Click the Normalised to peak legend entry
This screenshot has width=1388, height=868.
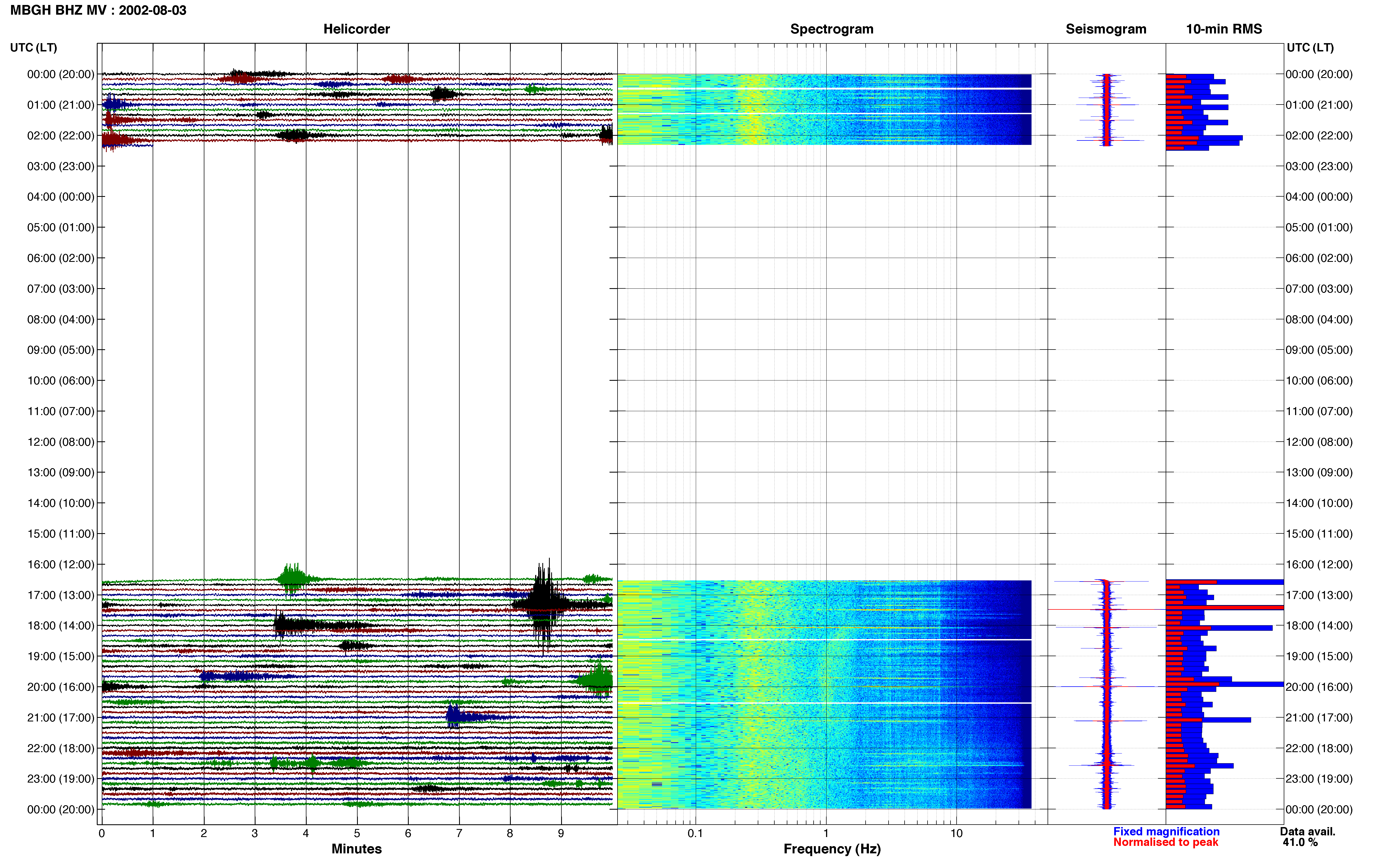(1165, 842)
